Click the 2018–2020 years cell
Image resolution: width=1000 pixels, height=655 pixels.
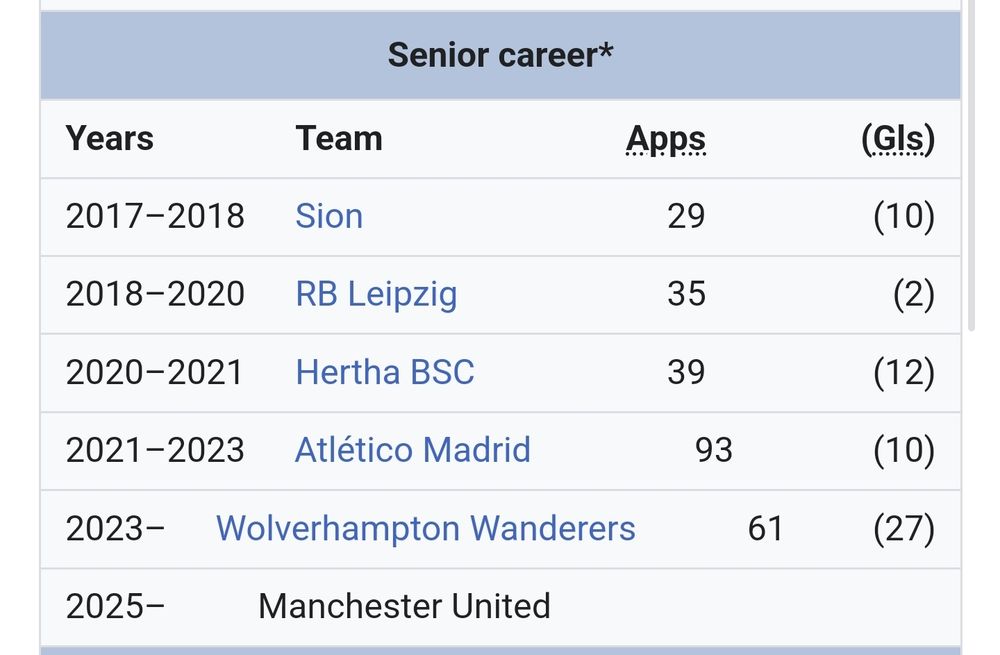pyautogui.click(x=155, y=295)
